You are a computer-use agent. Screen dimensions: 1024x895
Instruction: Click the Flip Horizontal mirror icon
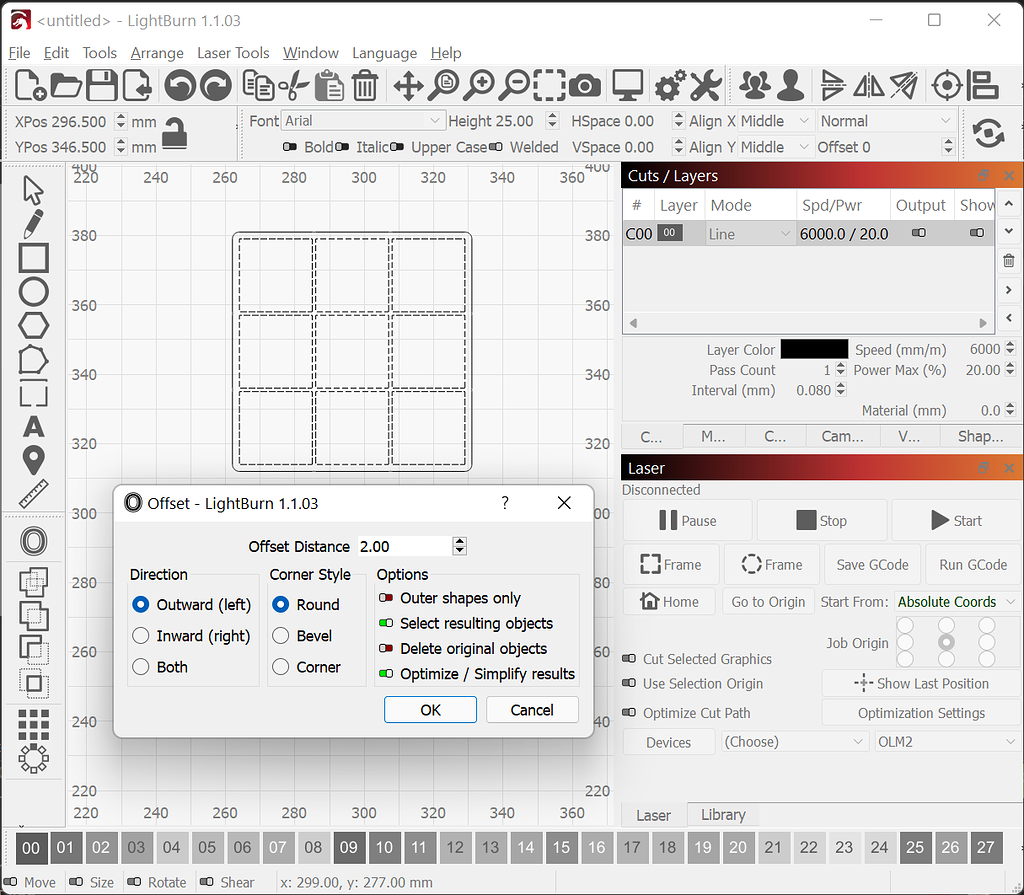867,87
